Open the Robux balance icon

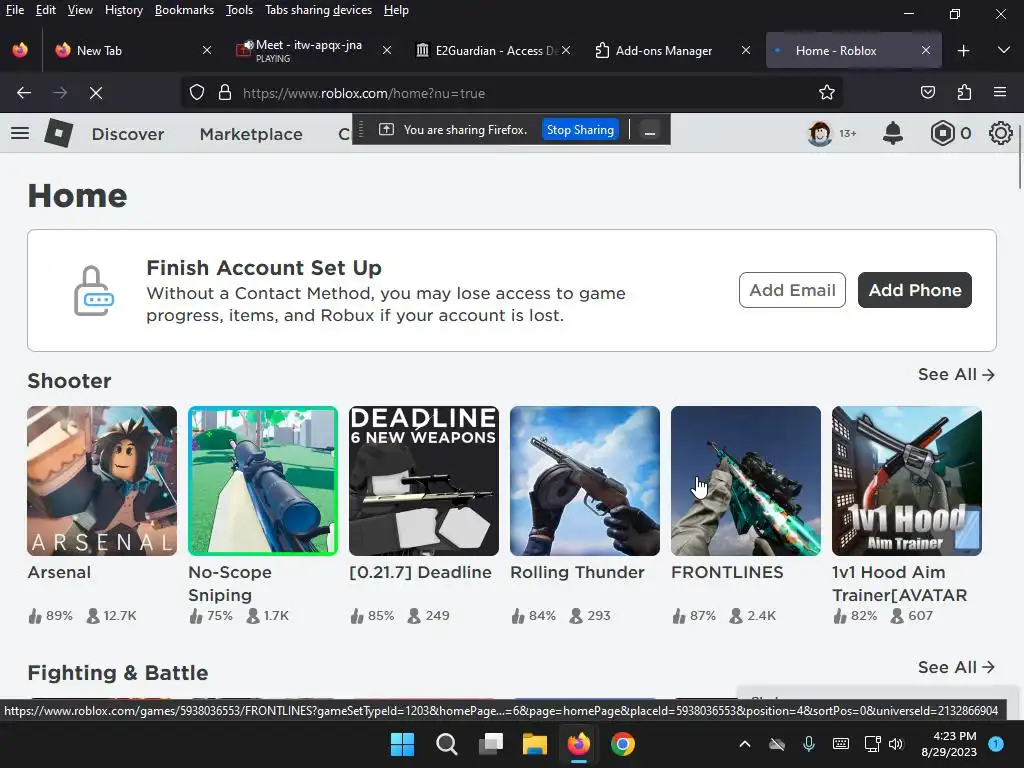(942, 133)
